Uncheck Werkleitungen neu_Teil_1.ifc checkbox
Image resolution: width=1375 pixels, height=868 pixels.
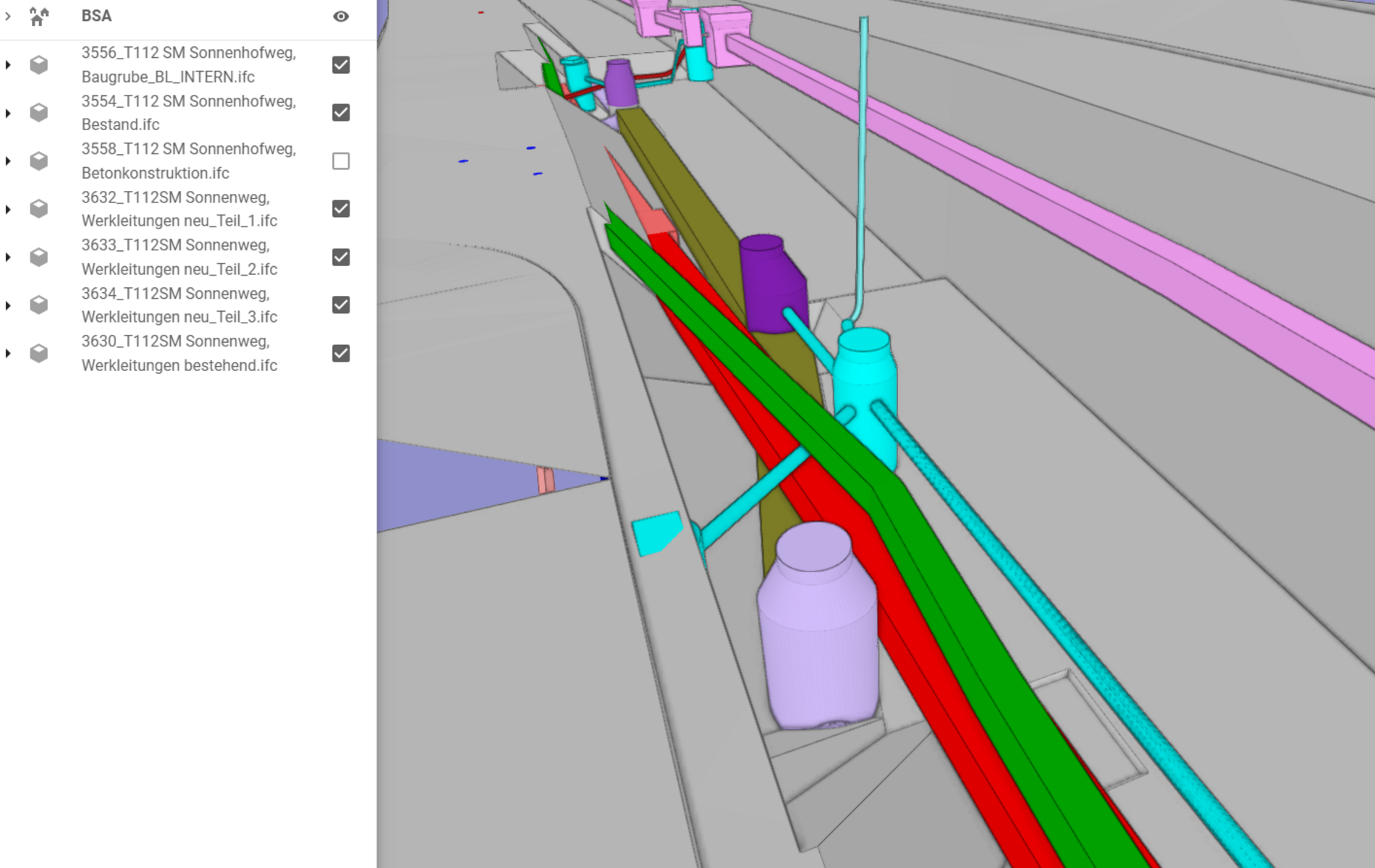point(341,209)
